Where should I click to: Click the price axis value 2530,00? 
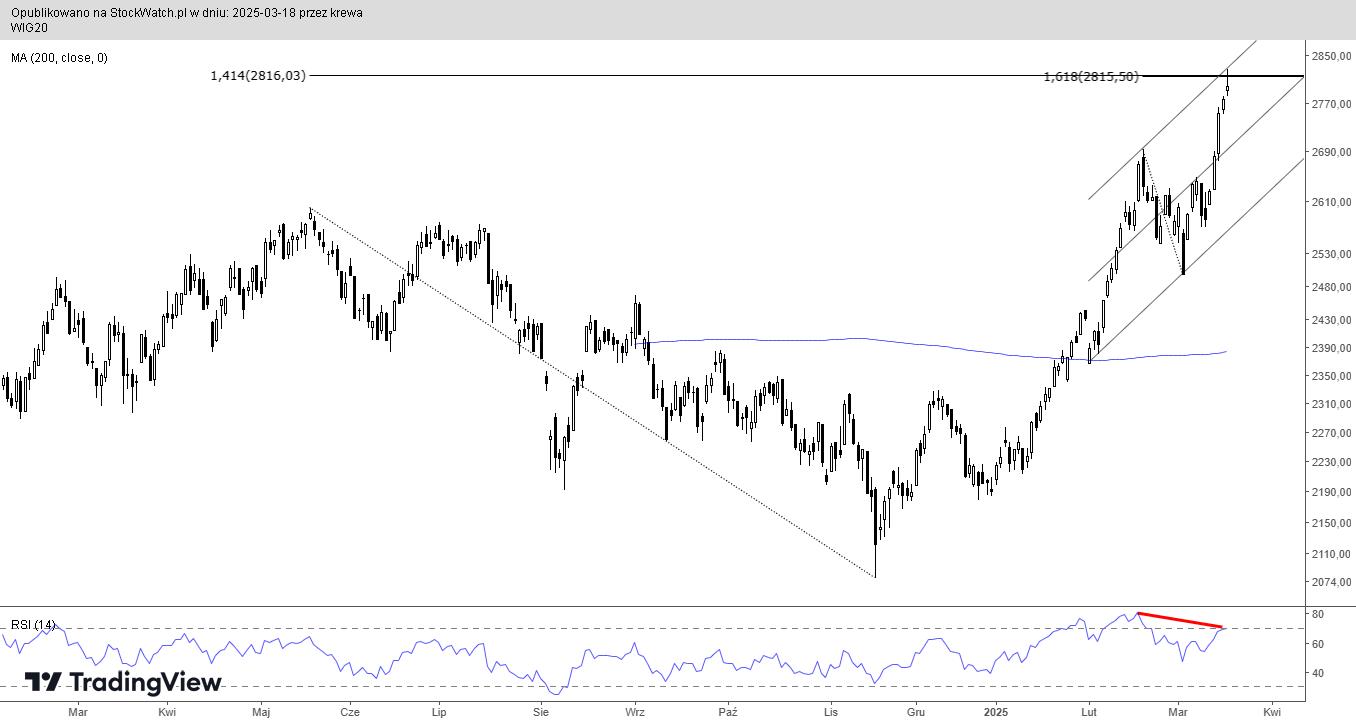(x=1332, y=254)
